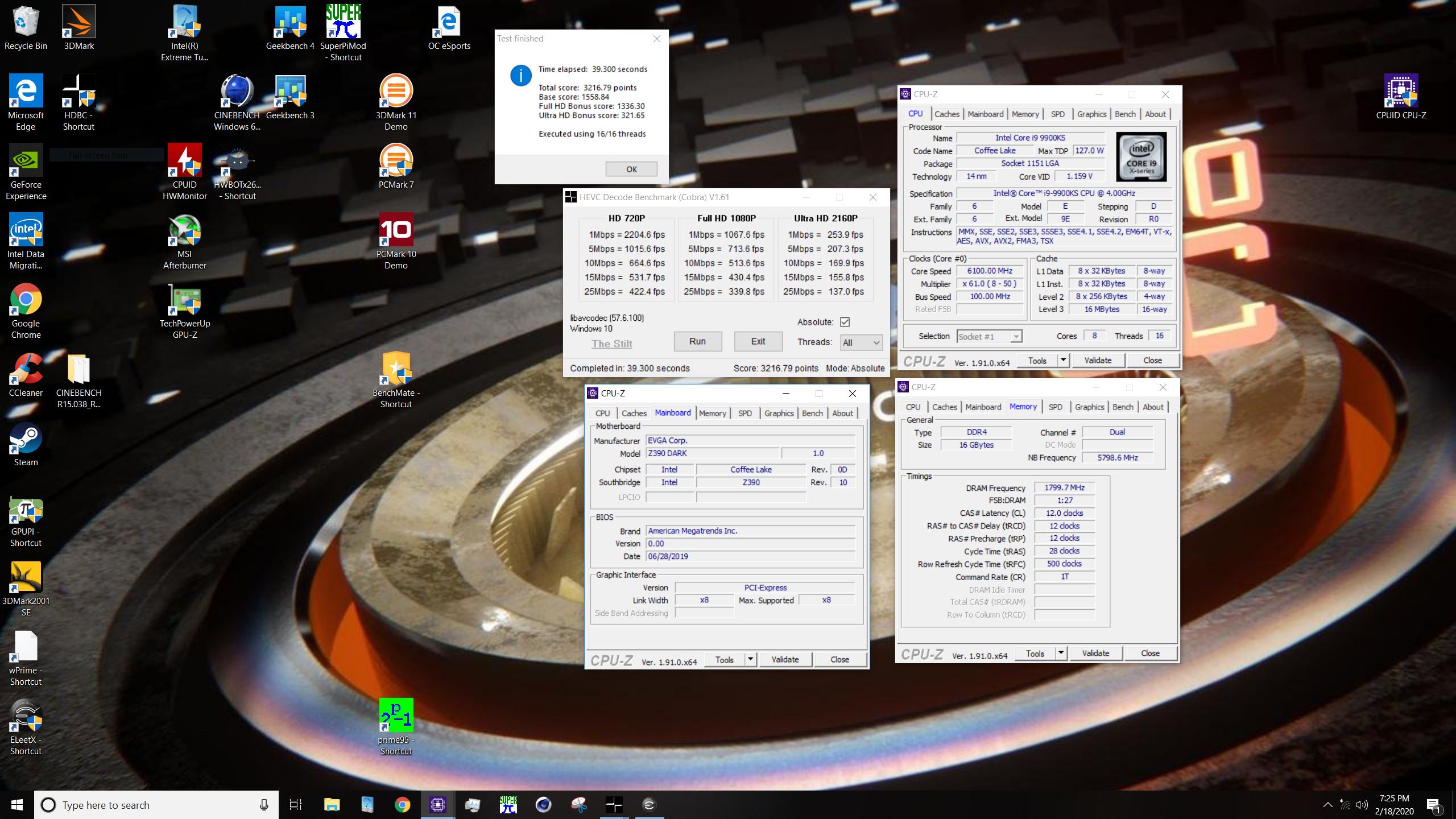This screenshot has height=819, width=1456.
Task: Open Task View on the taskbar
Action: [x=296, y=805]
